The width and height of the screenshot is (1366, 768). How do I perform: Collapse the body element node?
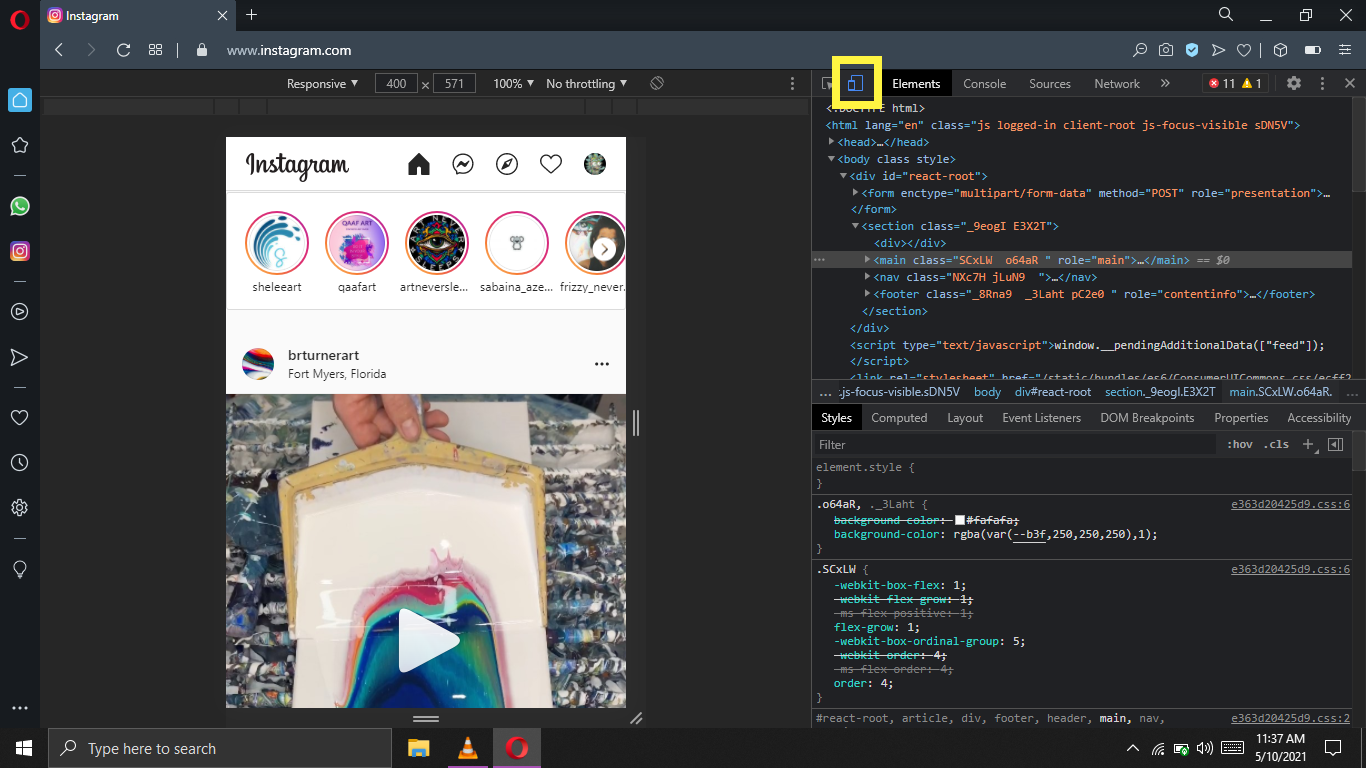[x=832, y=159]
